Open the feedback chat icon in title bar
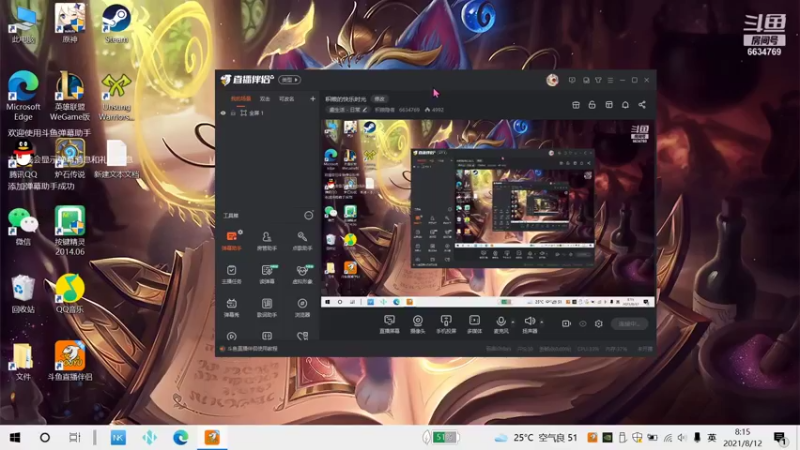Viewport: 800px width, 450px height. (572, 80)
